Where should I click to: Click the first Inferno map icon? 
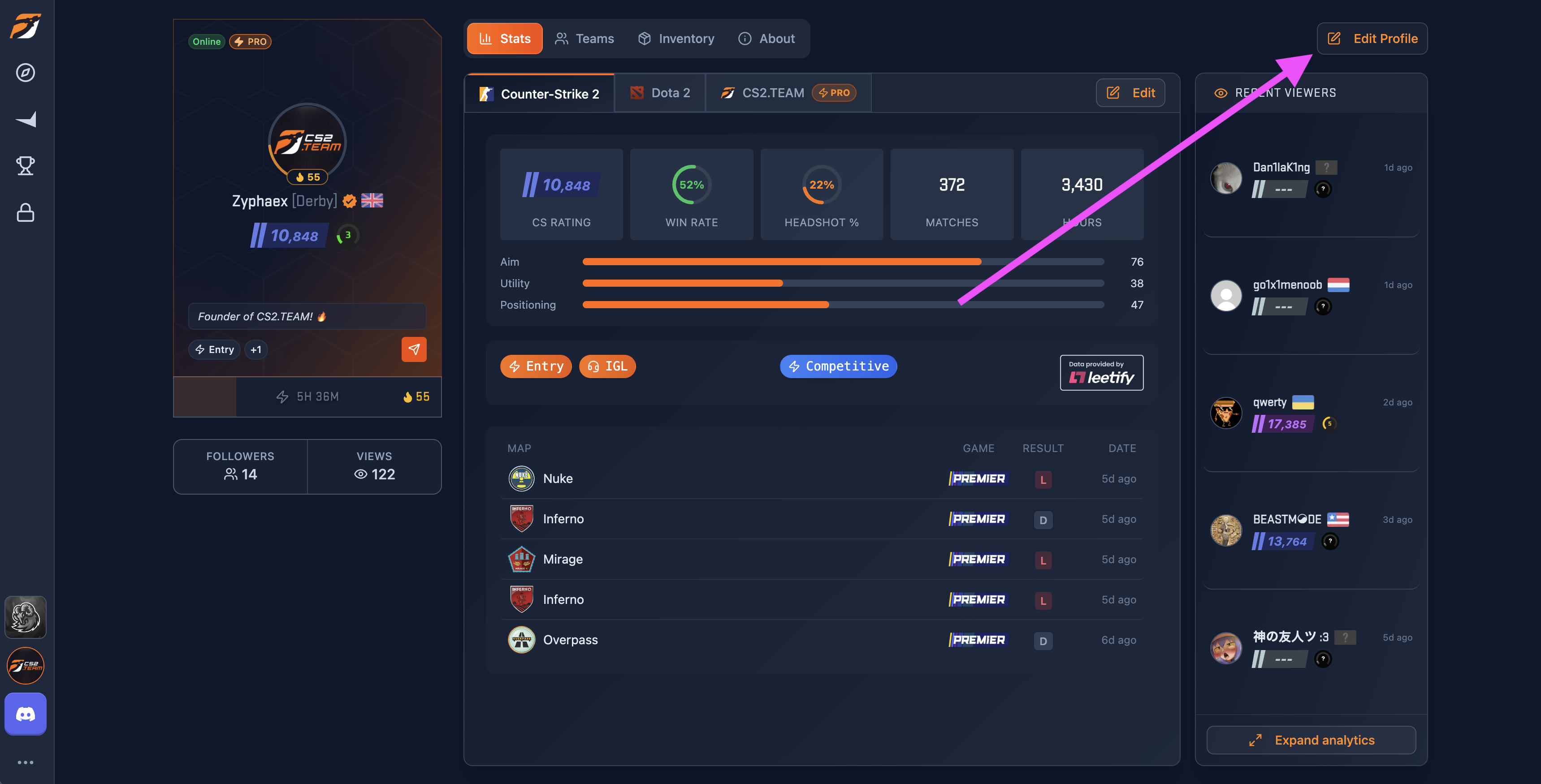click(521, 518)
